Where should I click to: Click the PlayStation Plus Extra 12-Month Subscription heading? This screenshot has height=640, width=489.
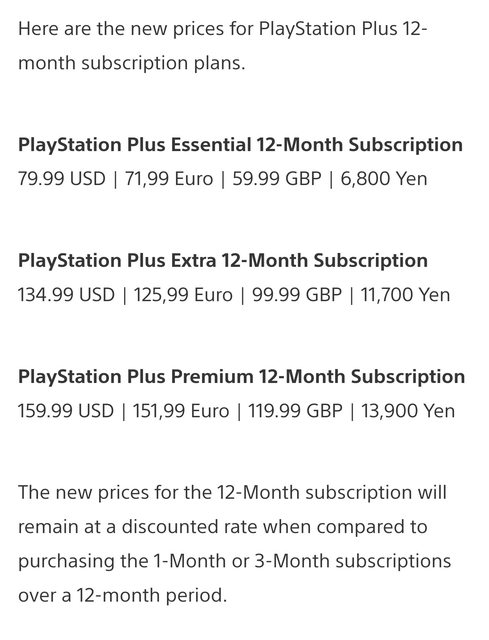click(223, 261)
